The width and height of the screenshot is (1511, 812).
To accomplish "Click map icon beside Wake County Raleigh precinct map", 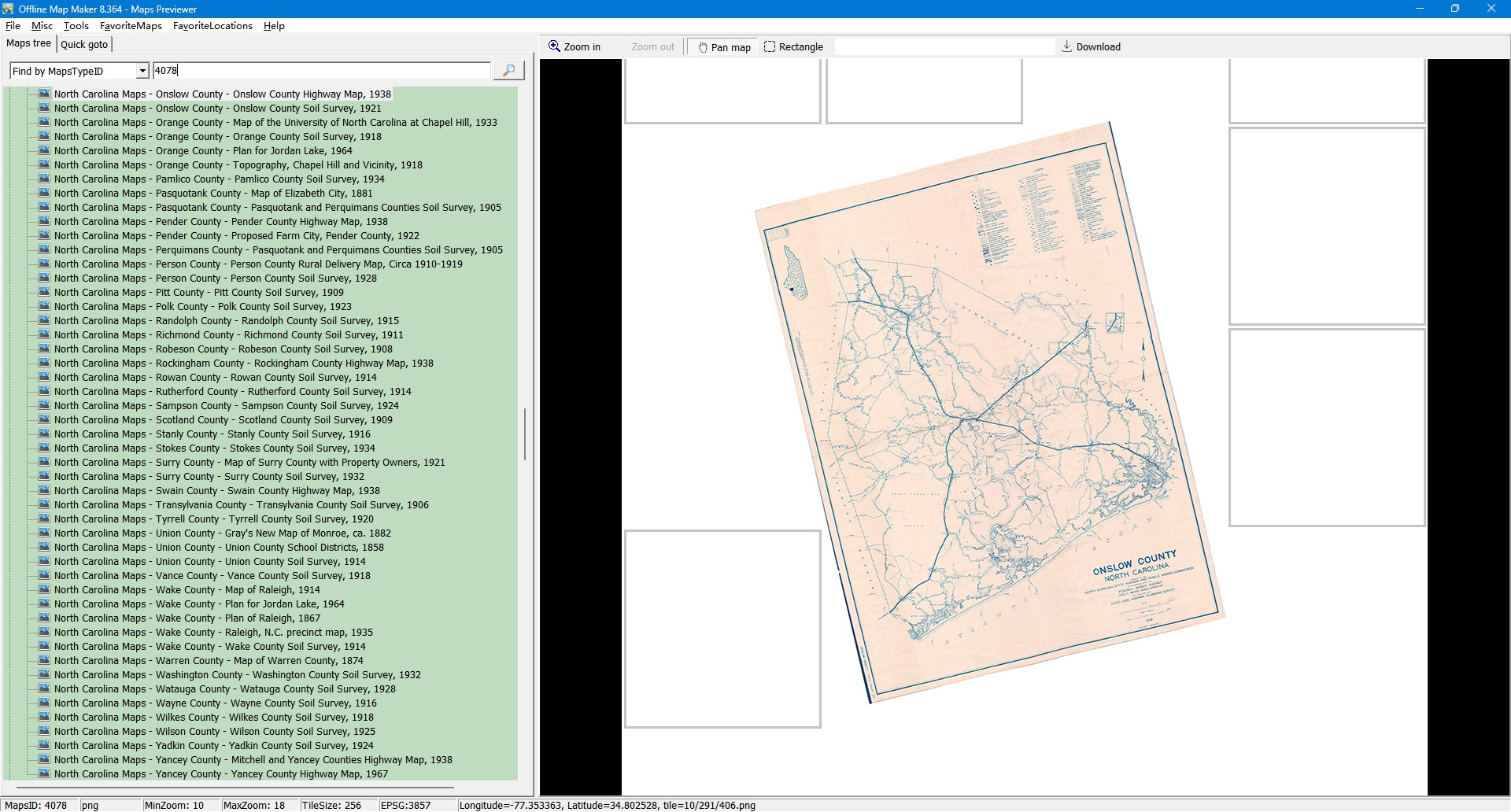I will (x=45, y=632).
